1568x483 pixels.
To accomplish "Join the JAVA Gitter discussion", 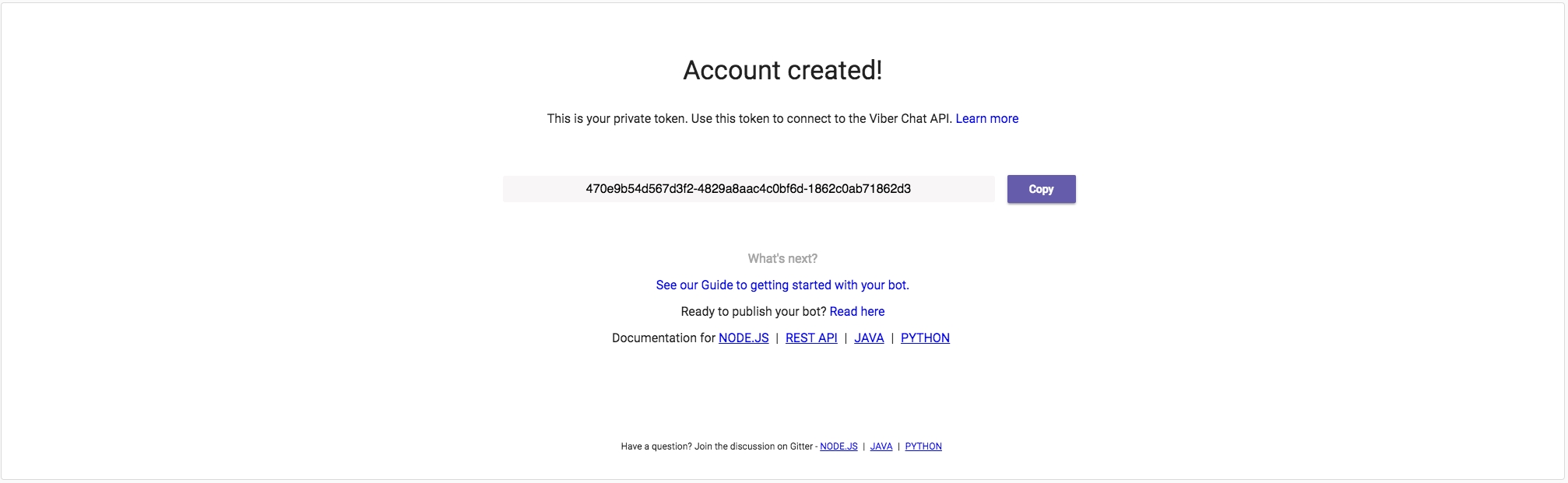I will (881, 446).
